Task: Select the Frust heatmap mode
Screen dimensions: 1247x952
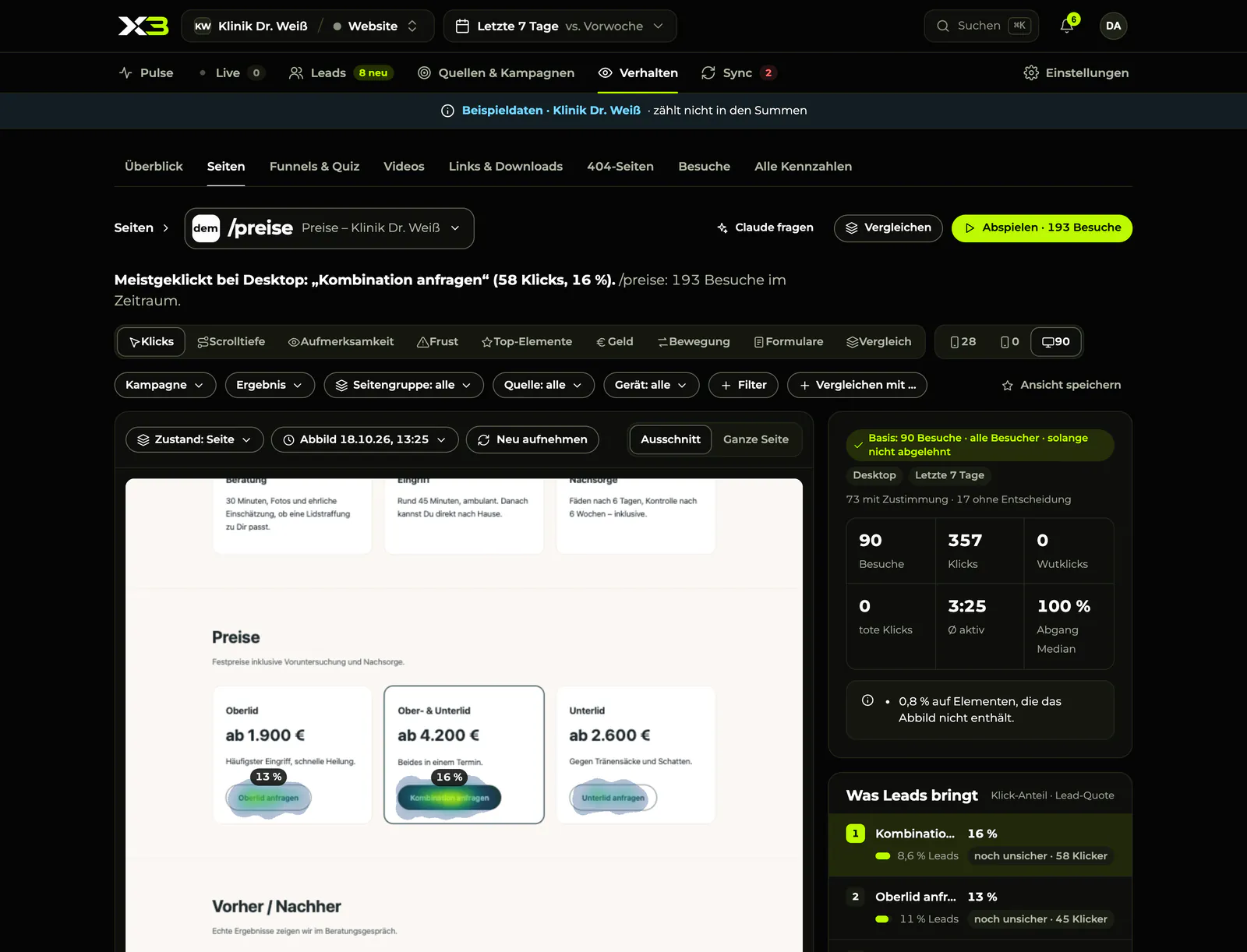Action: (x=437, y=342)
